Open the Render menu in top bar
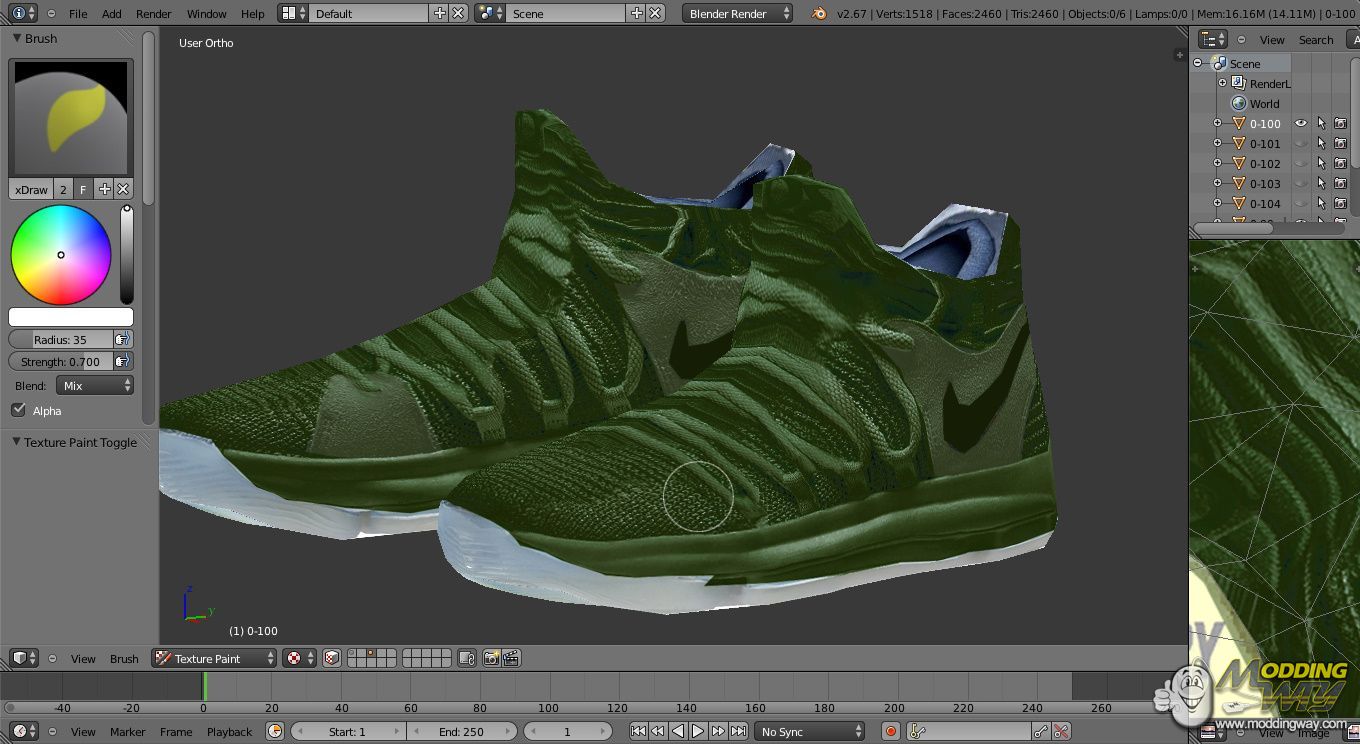Image resolution: width=1360 pixels, height=744 pixels. click(154, 14)
